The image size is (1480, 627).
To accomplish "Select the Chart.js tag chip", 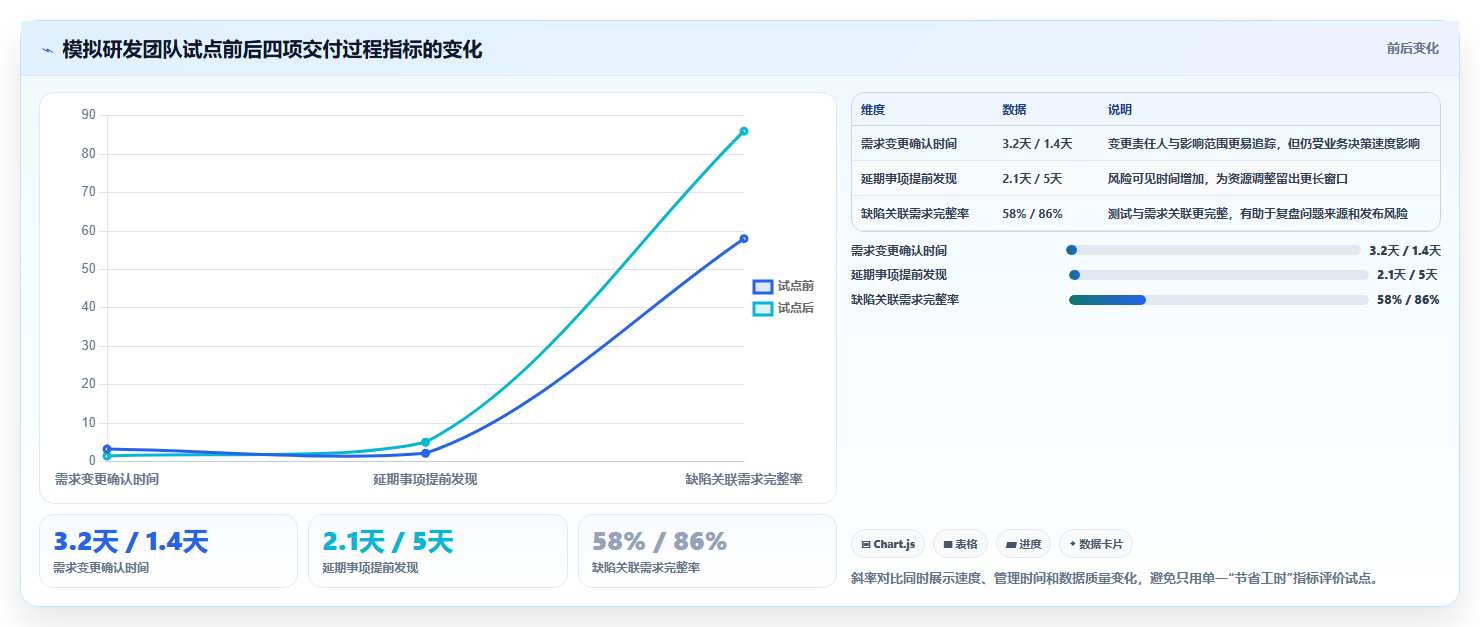I will point(888,544).
